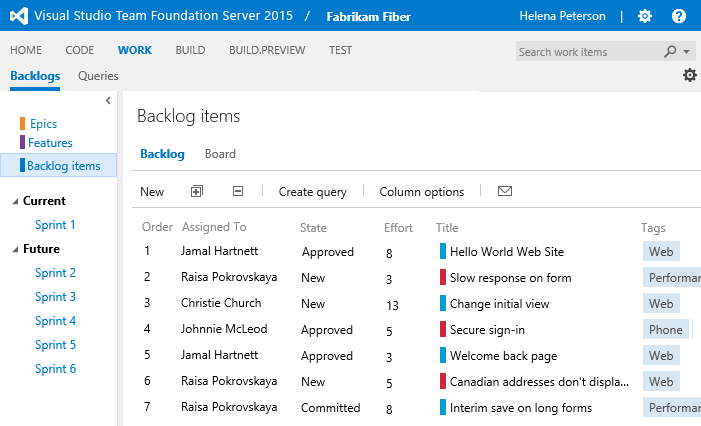Click purple color bar beside Features
The image size is (701, 426).
[22, 142]
